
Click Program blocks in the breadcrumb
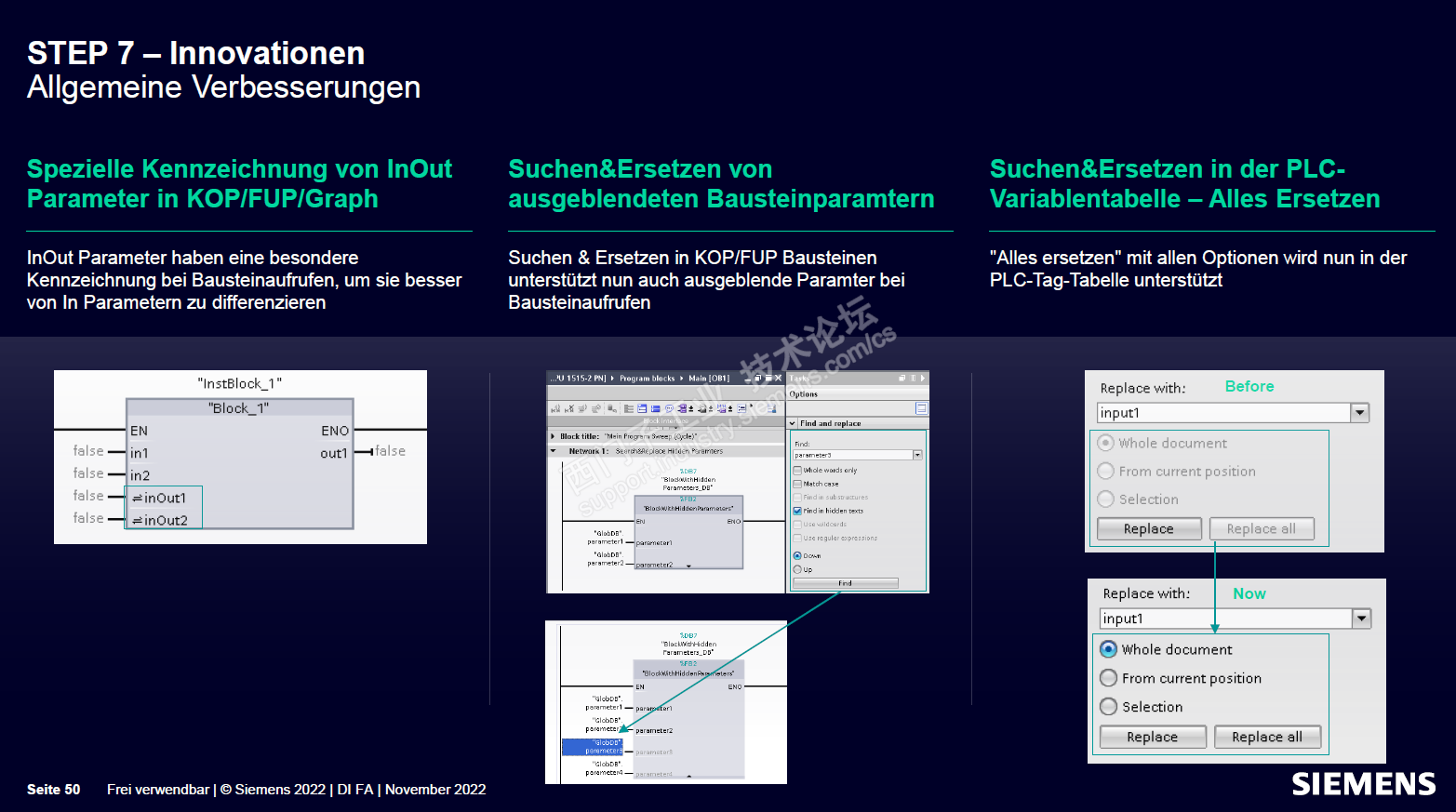(x=648, y=379)
